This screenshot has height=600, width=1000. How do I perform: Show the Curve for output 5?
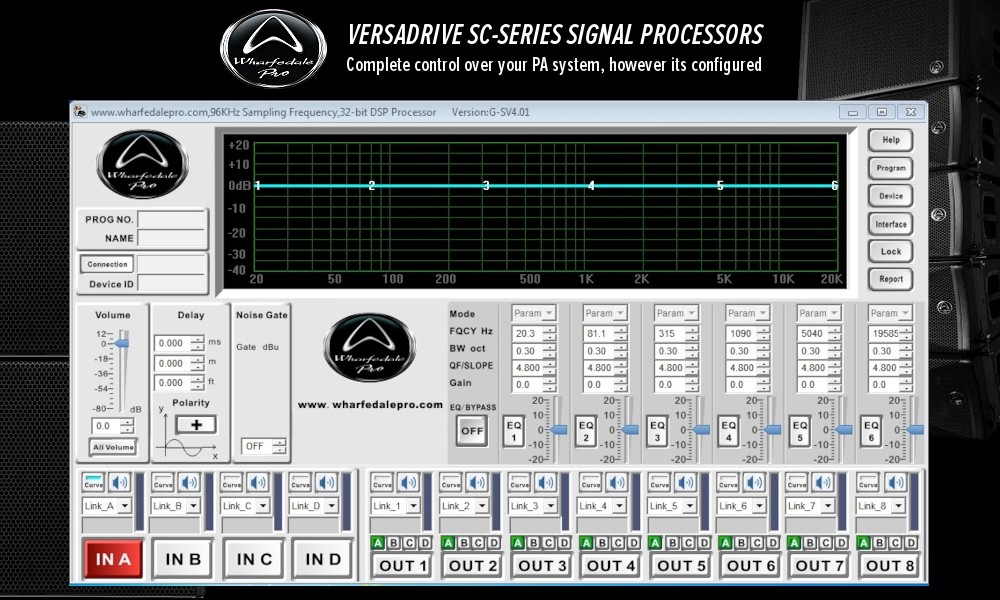(659, 483)
